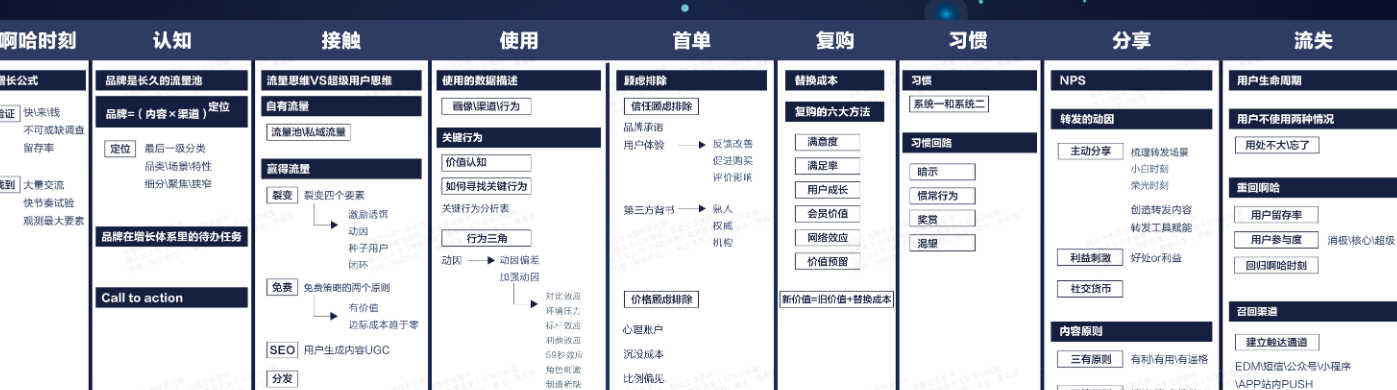Click the 行为三角 box
Viewport: 1397px width, 390px height.
tap(485, 238)
